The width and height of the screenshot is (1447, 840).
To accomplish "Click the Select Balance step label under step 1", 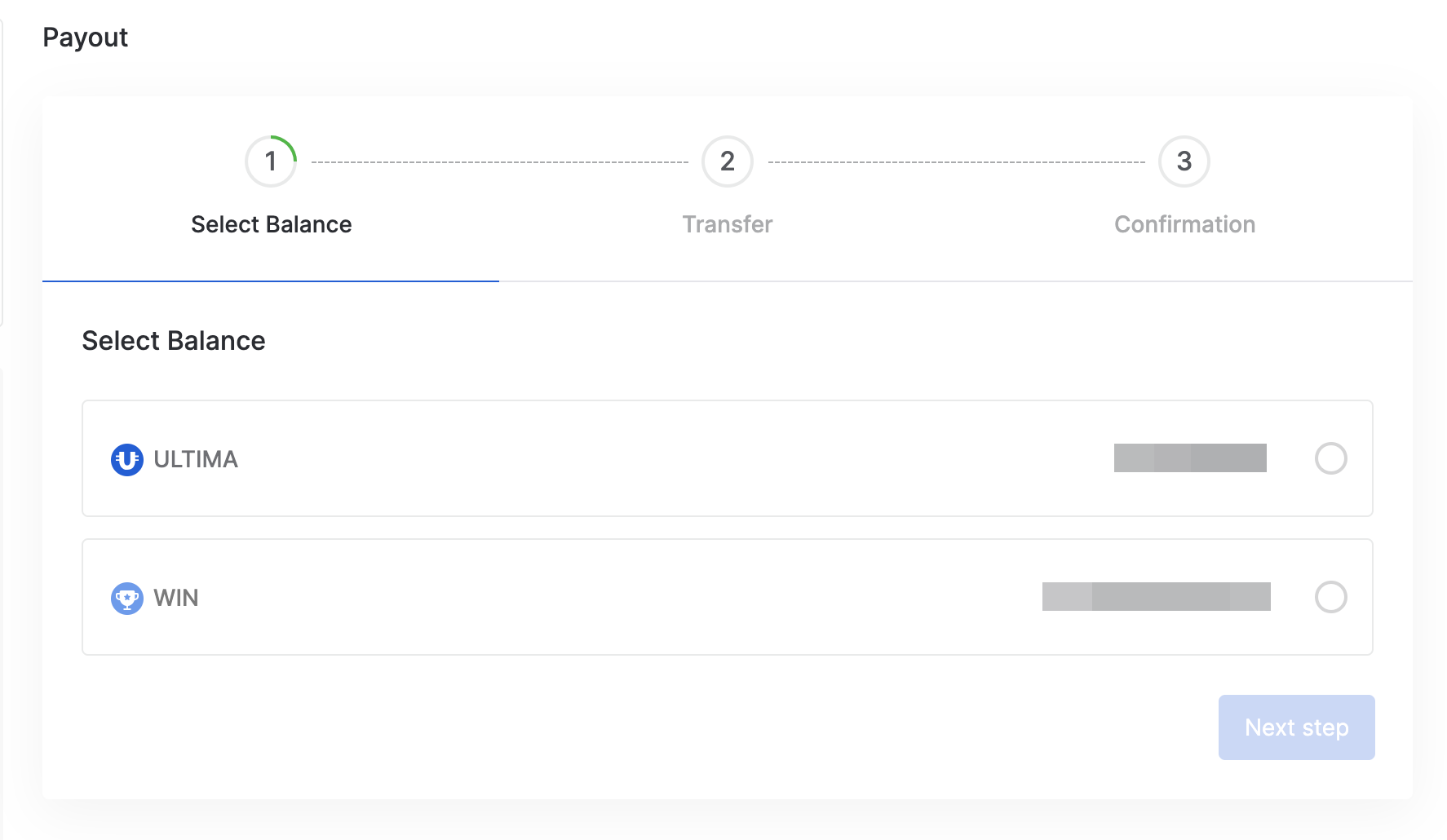I will [x=271, y=224].
